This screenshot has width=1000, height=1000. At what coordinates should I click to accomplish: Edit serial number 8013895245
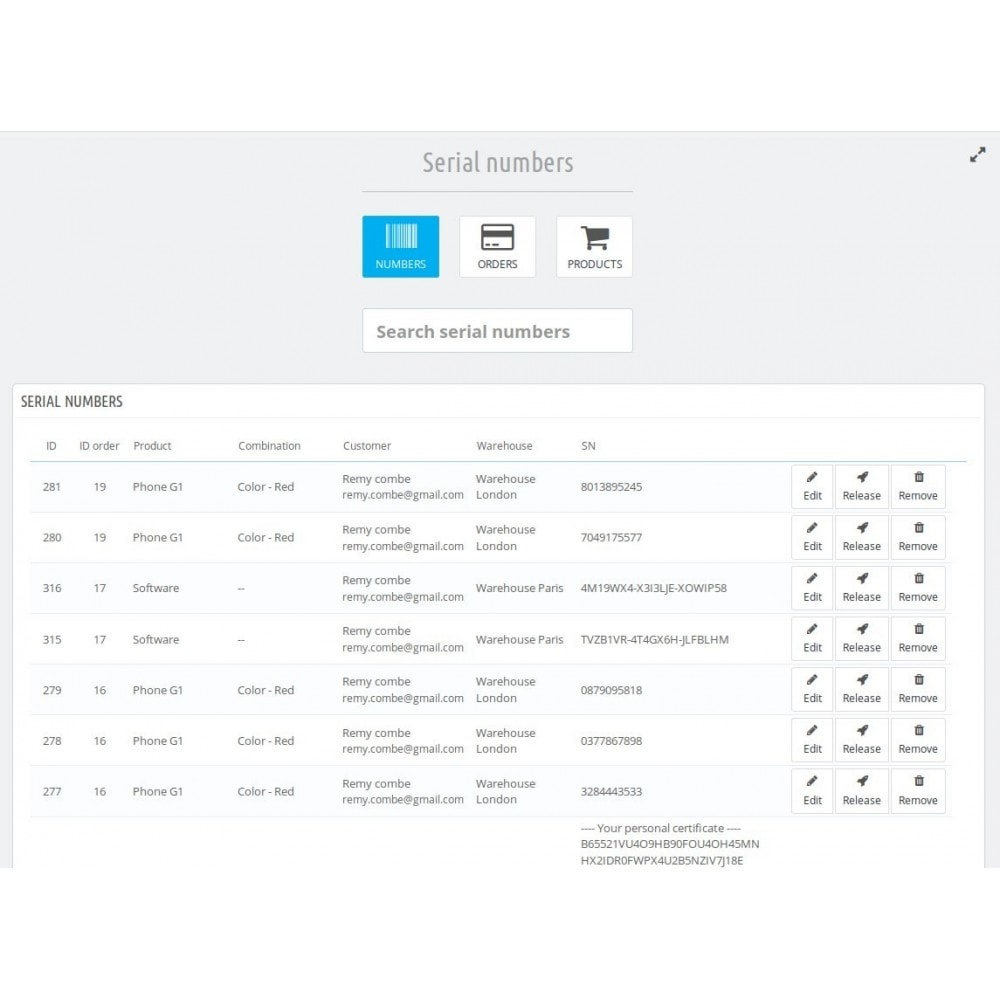click(812, 487)
